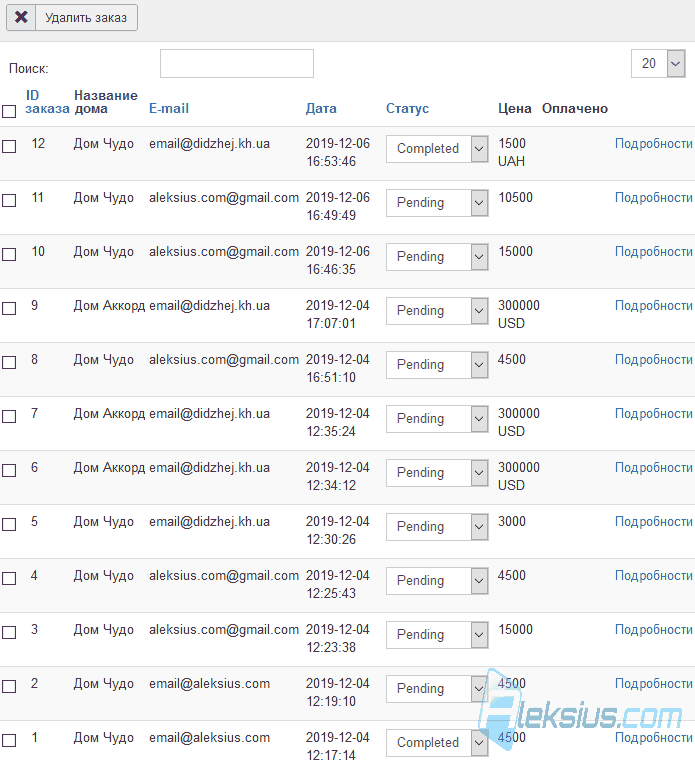Open status dropdown for order 12
This screenshot has height=762, width=695.
437,149
